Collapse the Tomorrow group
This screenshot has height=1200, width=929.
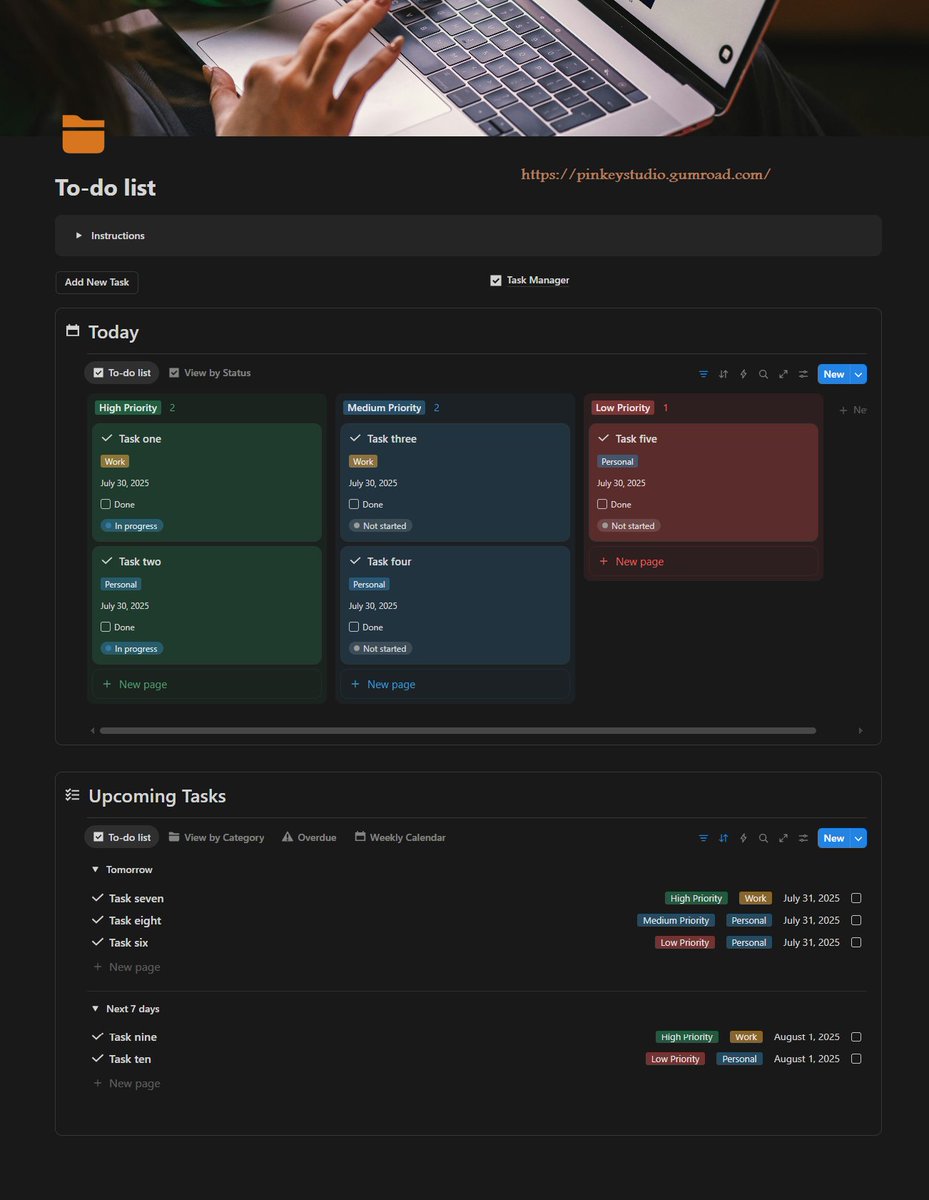click(95, 870)
